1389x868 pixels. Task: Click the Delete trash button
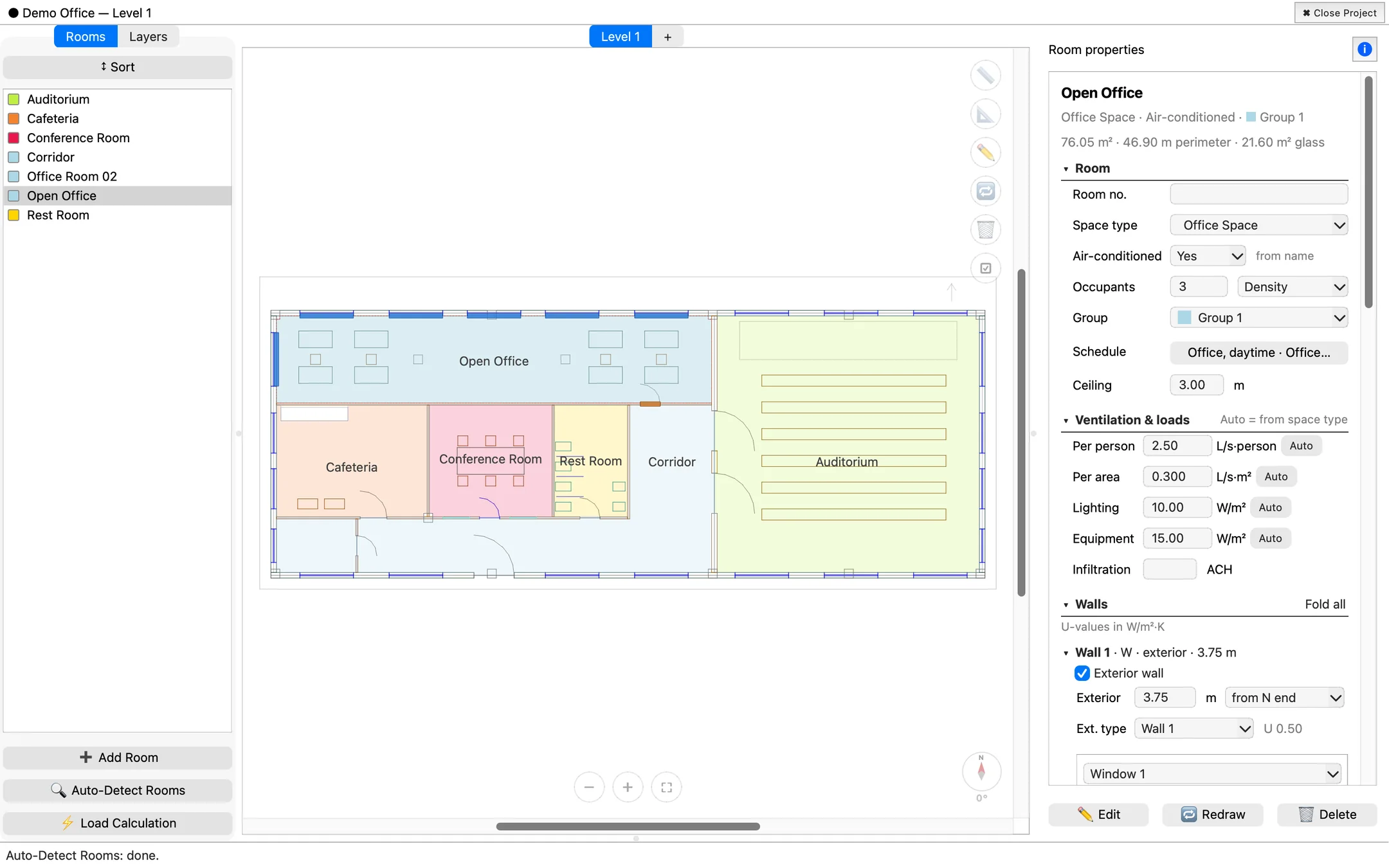(x=1327, y=815)
